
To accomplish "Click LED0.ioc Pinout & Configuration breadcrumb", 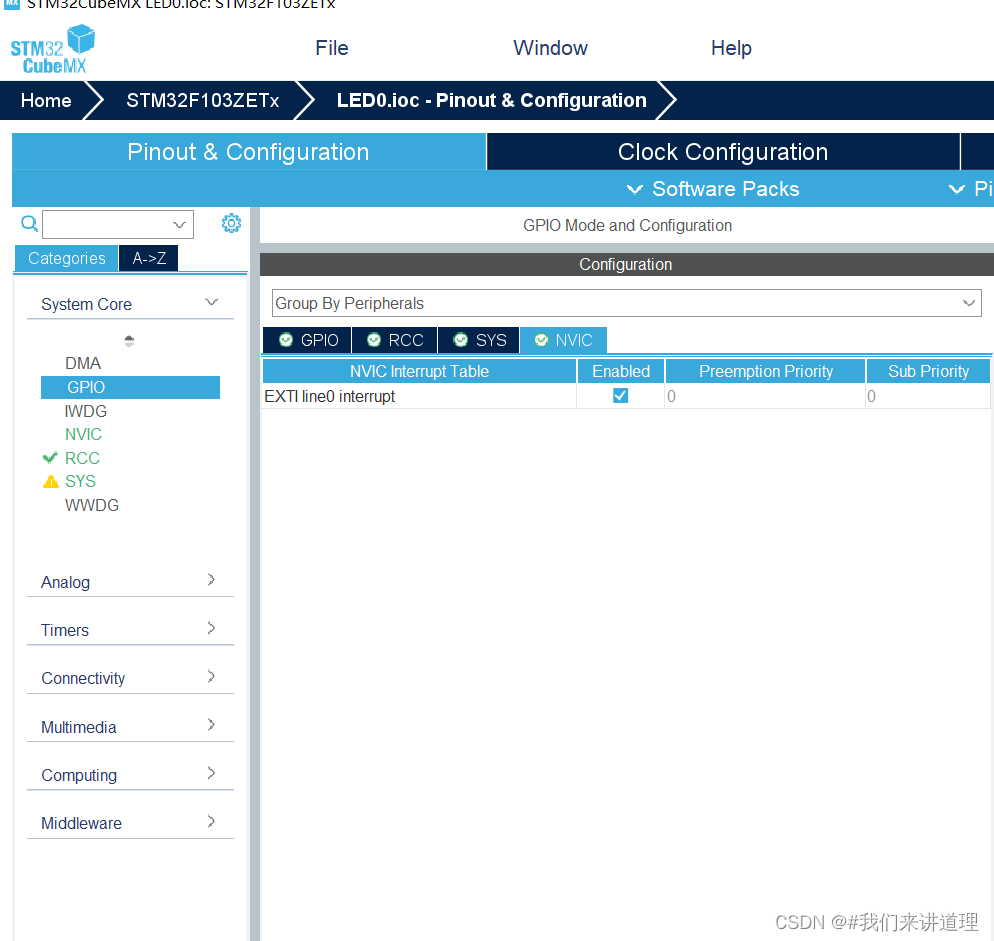I will (x=491, y=100).
